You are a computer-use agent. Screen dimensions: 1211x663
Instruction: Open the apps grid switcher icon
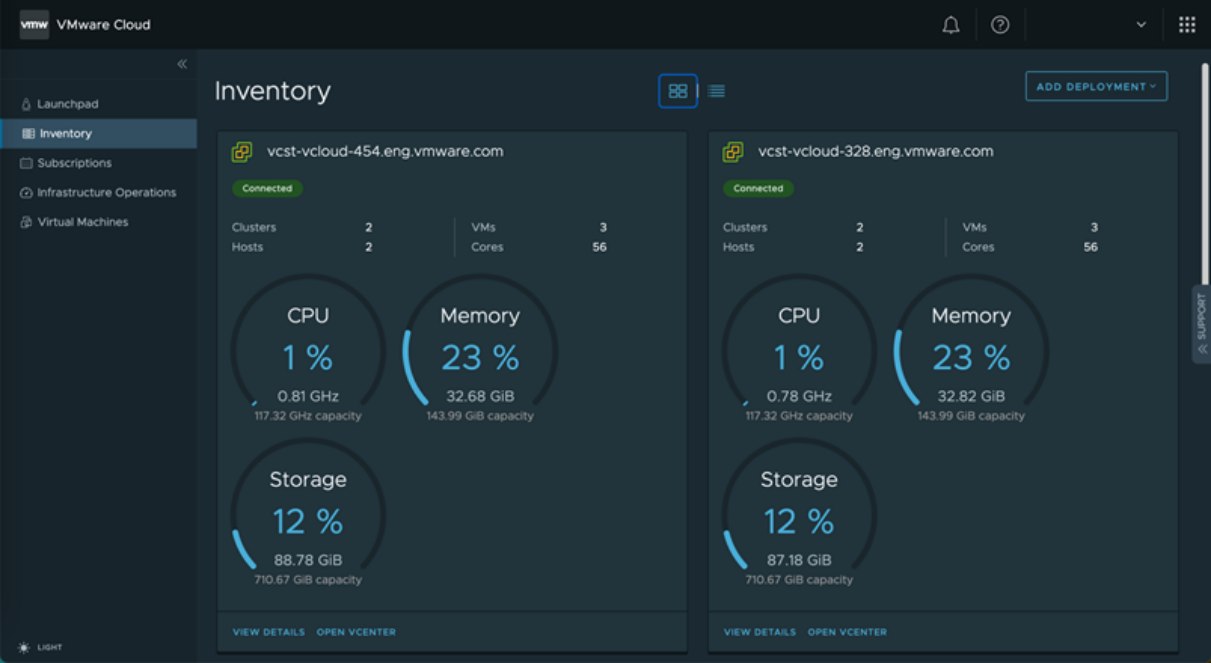coord(1186,25)
